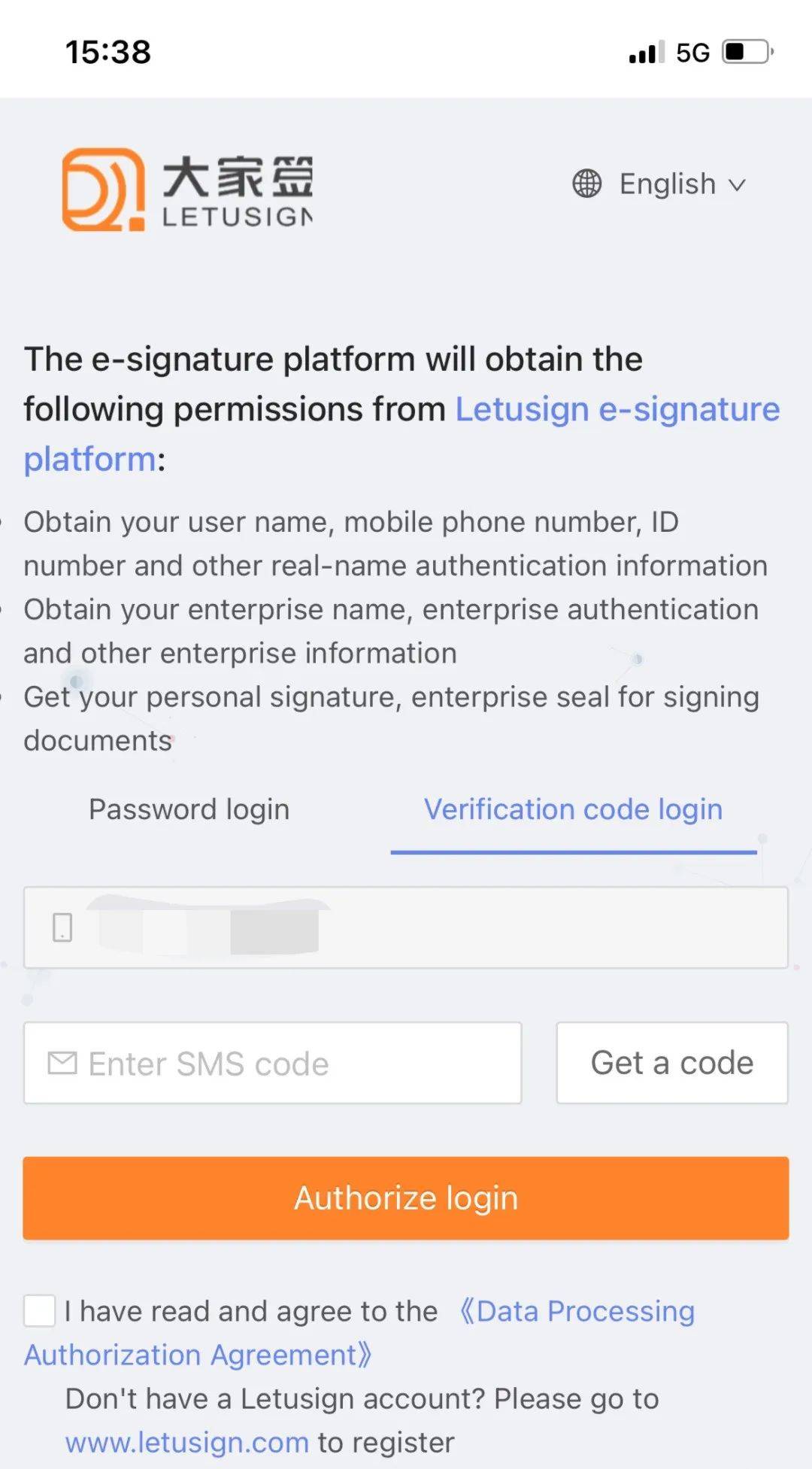
Task: Open Data Processing Authorization Agreement link
Action: click(359, 1333)
